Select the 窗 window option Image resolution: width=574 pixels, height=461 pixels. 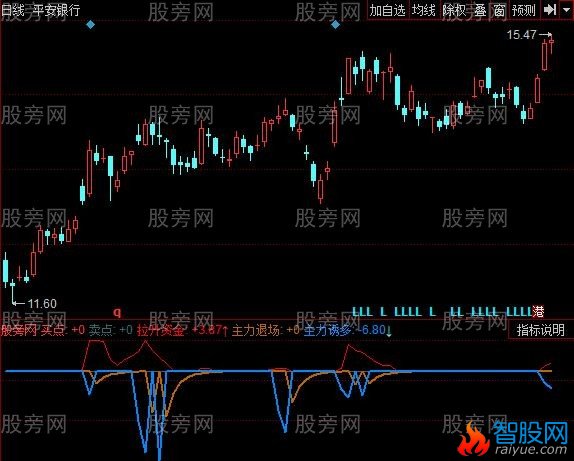tap(499, 10)
